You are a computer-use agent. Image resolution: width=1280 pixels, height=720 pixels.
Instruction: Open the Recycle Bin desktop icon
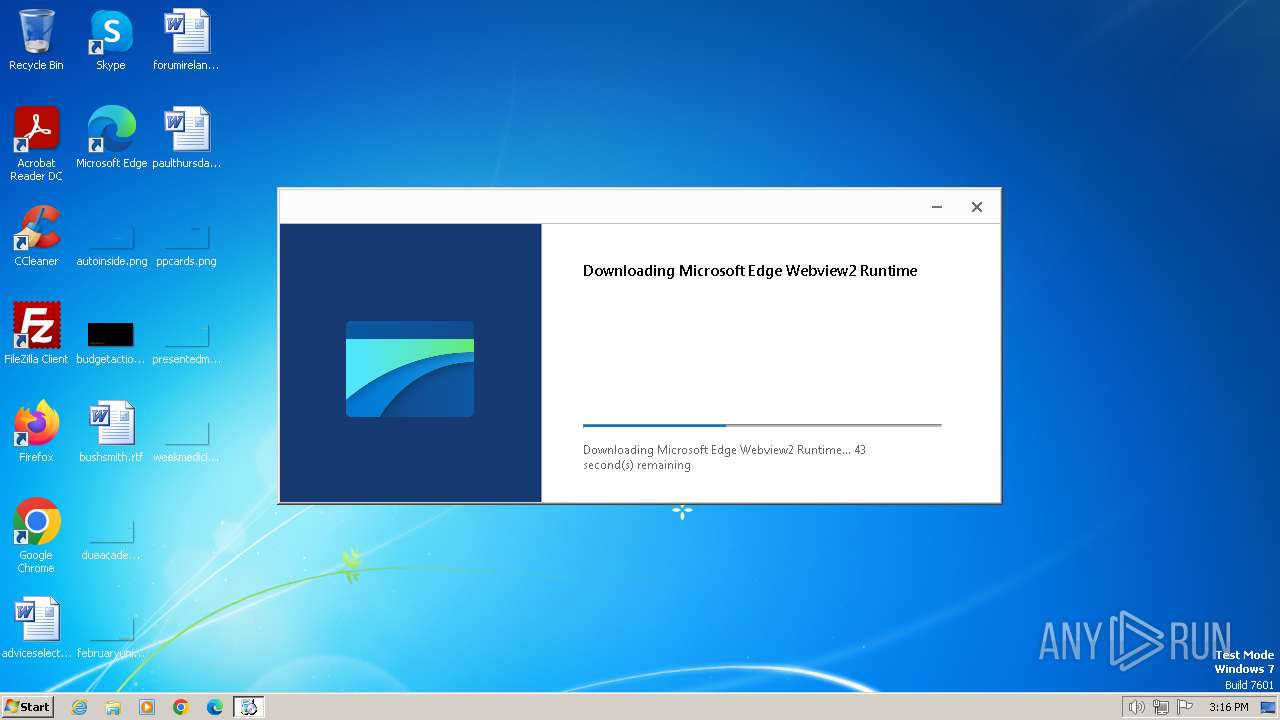(36, 40)
